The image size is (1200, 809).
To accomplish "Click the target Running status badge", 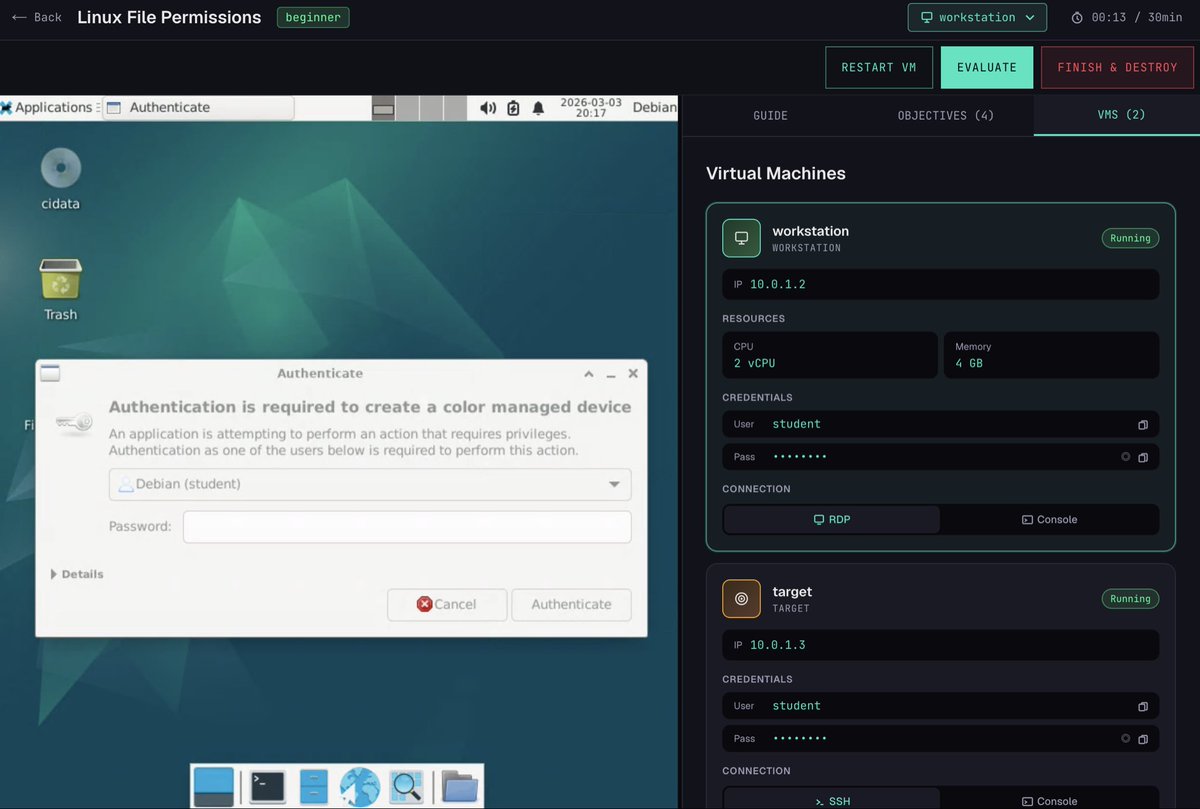I will (x=1130, y=599).
